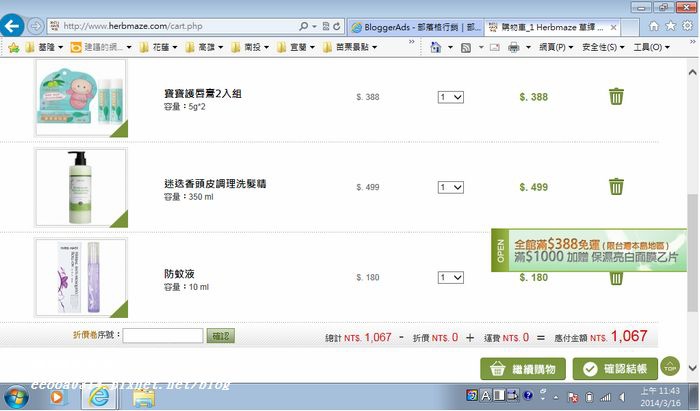Click the command bar home page icon
This screenshot has width=700, height=411.
point(436,47)
